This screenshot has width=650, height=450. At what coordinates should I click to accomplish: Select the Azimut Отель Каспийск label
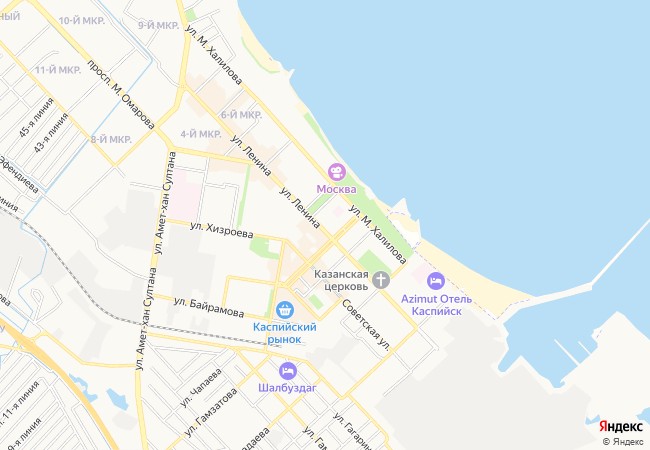click(x=436, y=305)
